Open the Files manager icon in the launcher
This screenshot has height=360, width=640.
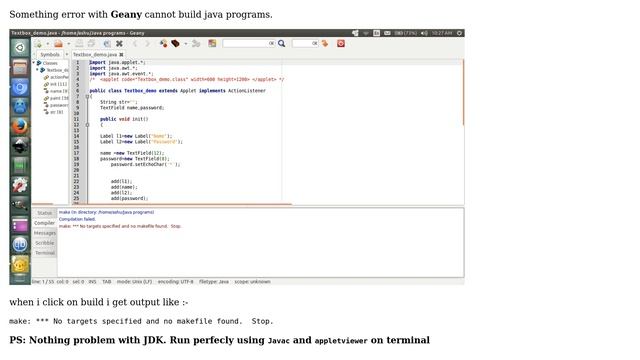pos(20,67)
